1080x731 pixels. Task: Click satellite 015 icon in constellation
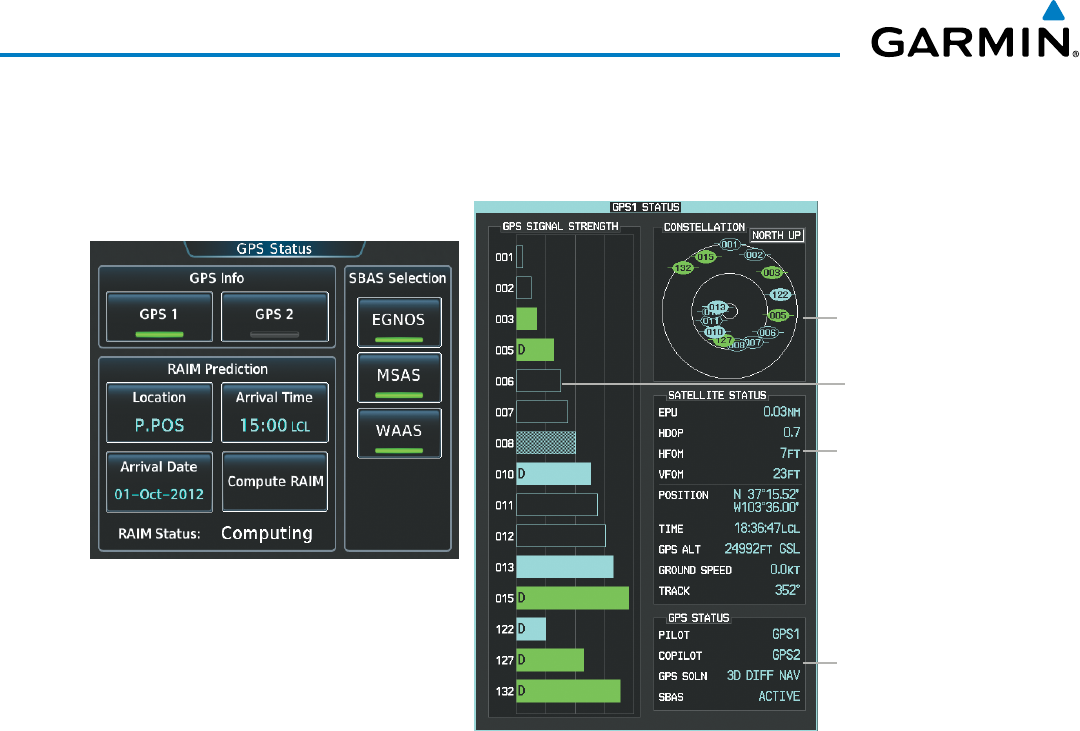[705, 257]
